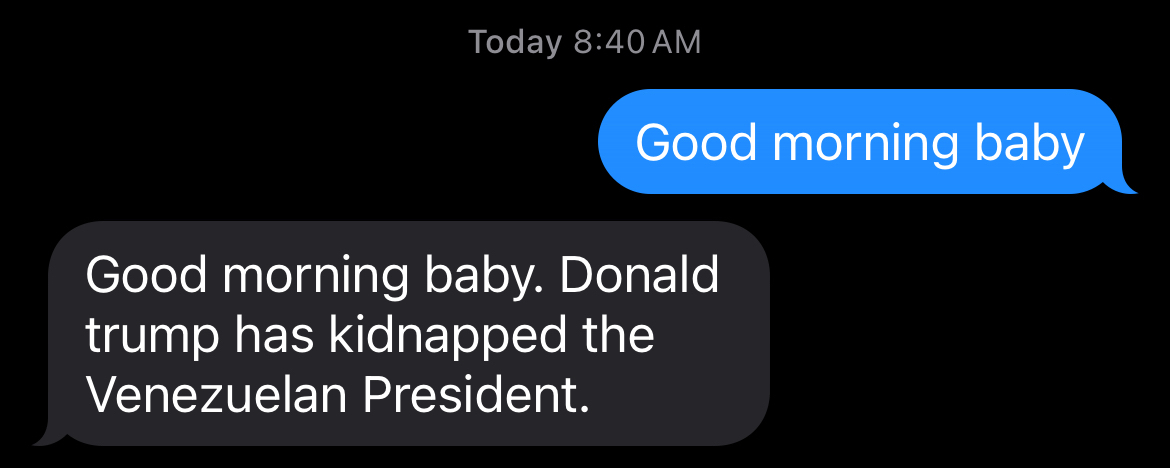Click the word "trump" in gray bubble
Viewport: 1170px width, 468px height.
[152, 336]
